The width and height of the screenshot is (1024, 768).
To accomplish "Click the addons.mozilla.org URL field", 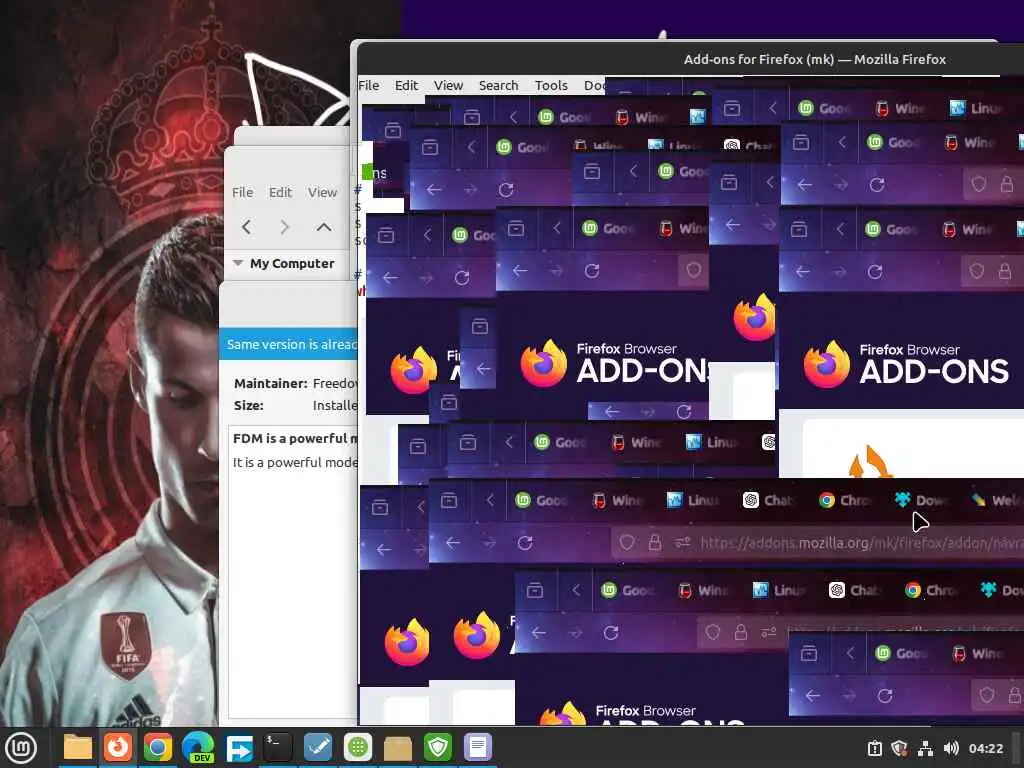I will [x=816, y=543].
